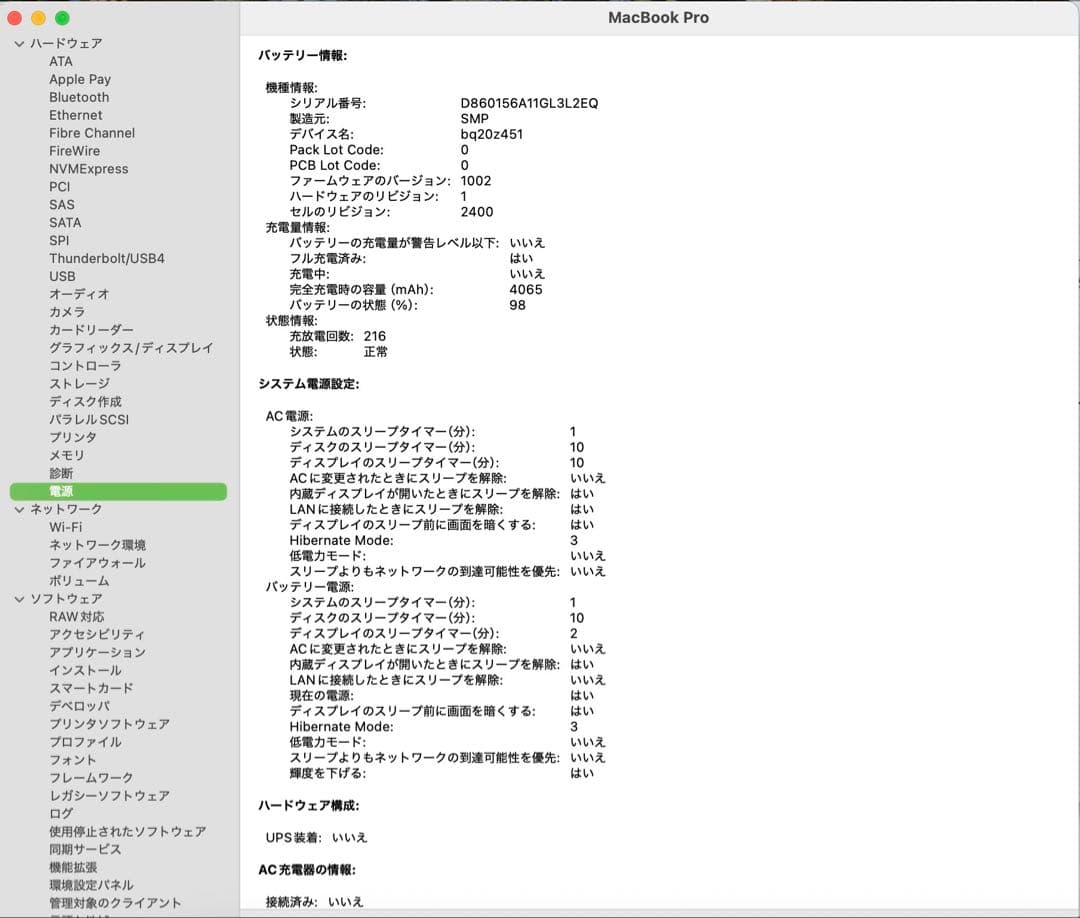View Apple Pay details

click(80, 79)
